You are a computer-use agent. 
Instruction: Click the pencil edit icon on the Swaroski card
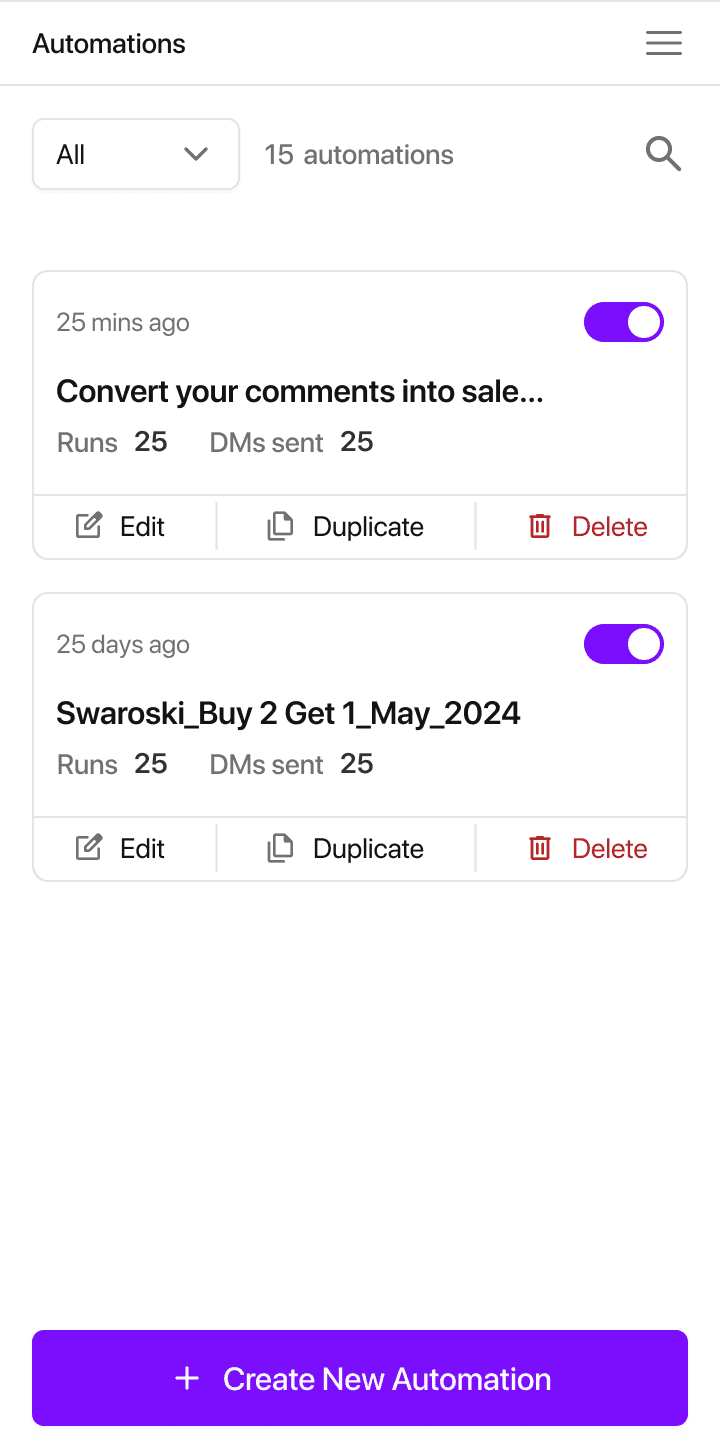(x=89, y=848)
